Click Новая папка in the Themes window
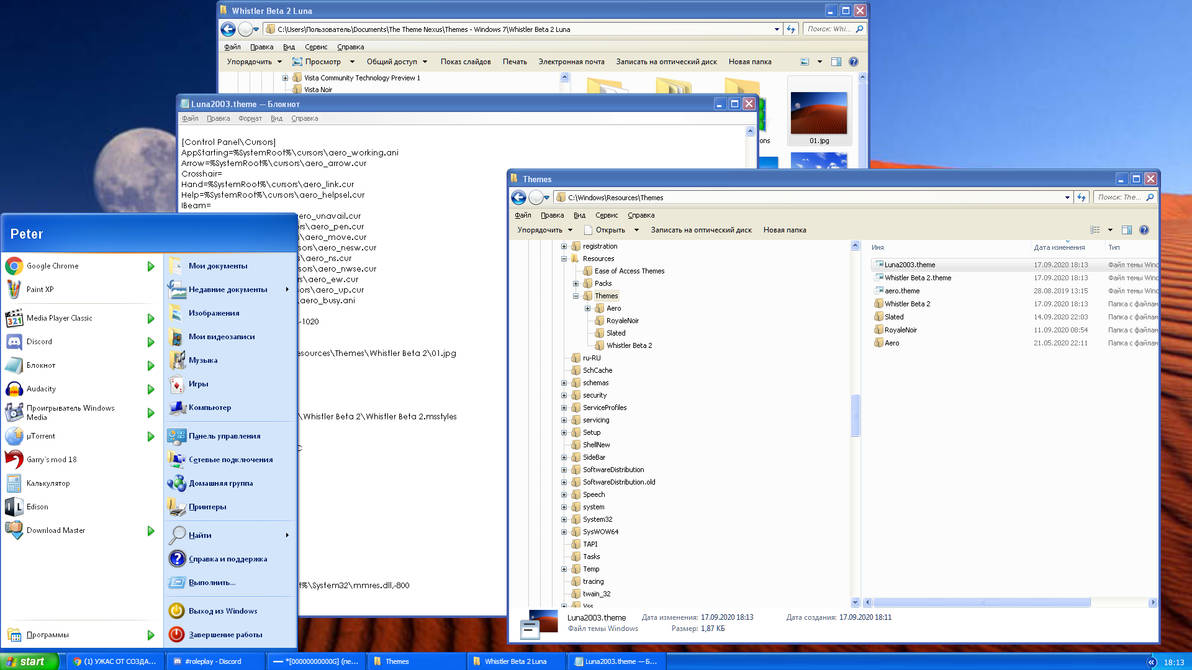The image size is (1192, 670). 784,230
